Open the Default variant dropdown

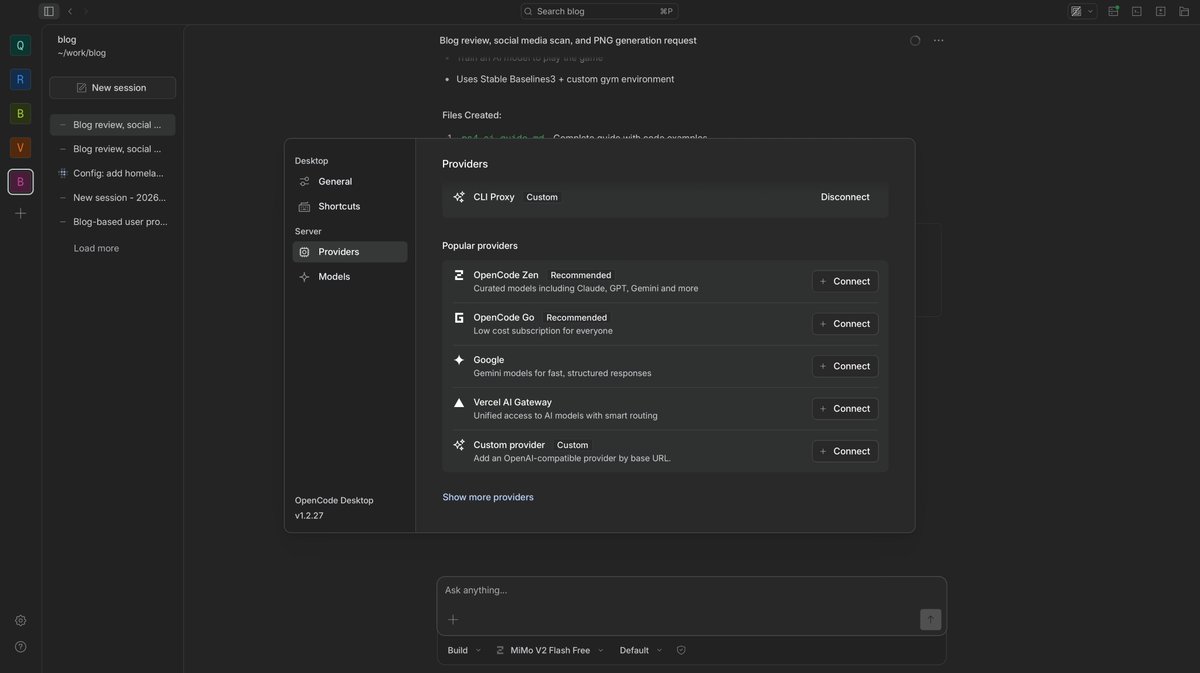[x=640, y=650]
